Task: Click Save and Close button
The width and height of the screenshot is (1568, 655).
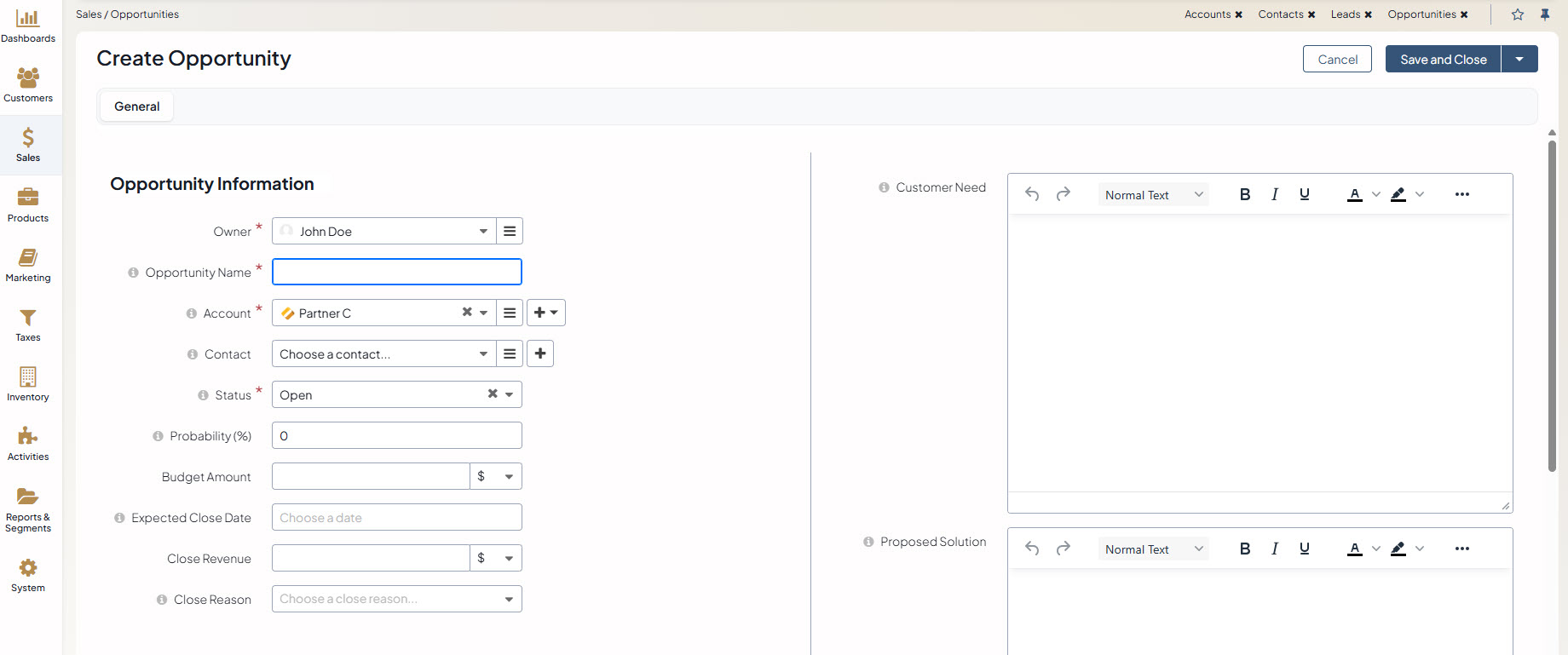Action: 1443,59
